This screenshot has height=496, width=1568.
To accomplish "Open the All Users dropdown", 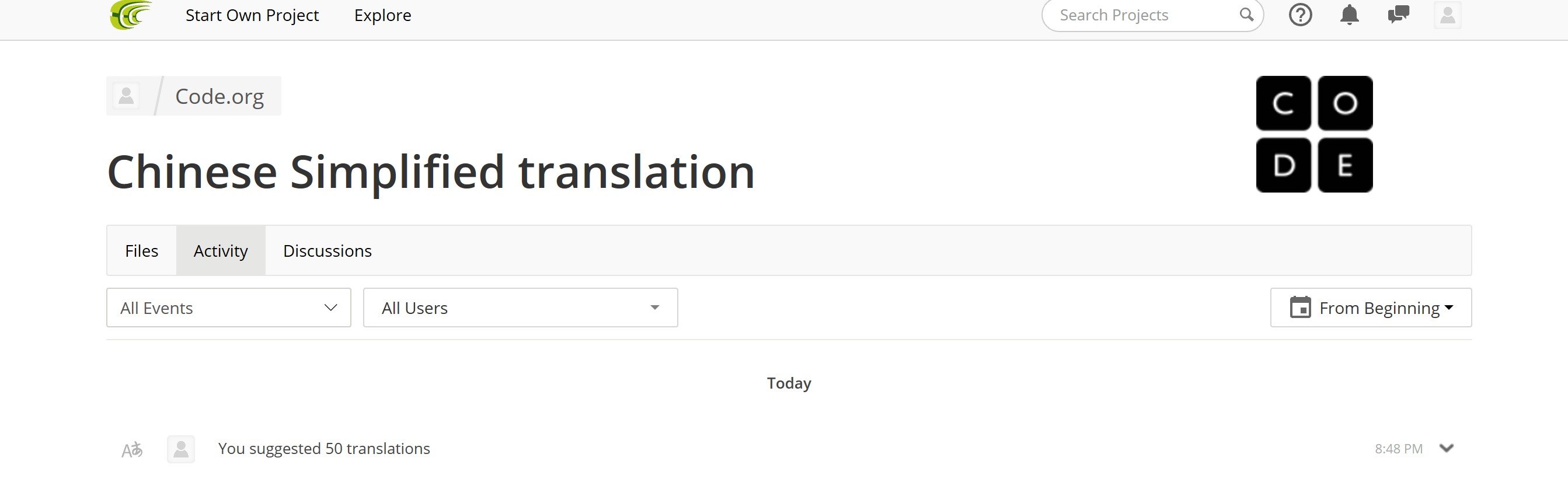I will coord(520,308).
